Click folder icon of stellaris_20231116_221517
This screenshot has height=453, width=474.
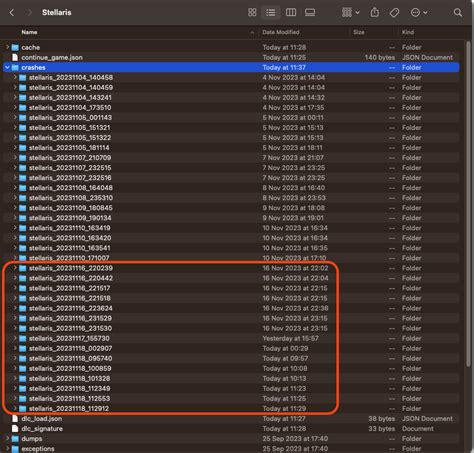click(x=23, y=288)
